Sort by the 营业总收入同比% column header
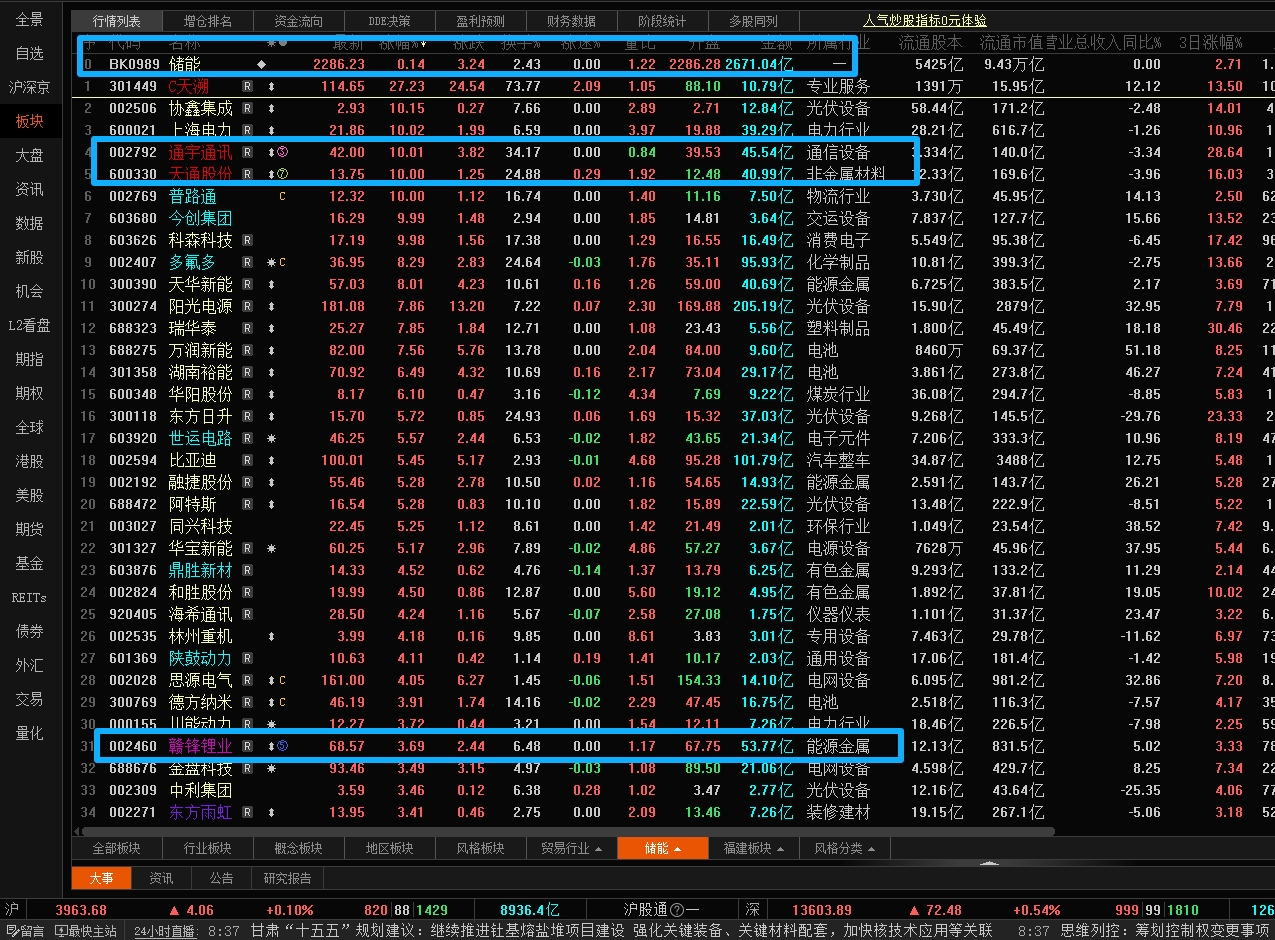 [1105, 43]
